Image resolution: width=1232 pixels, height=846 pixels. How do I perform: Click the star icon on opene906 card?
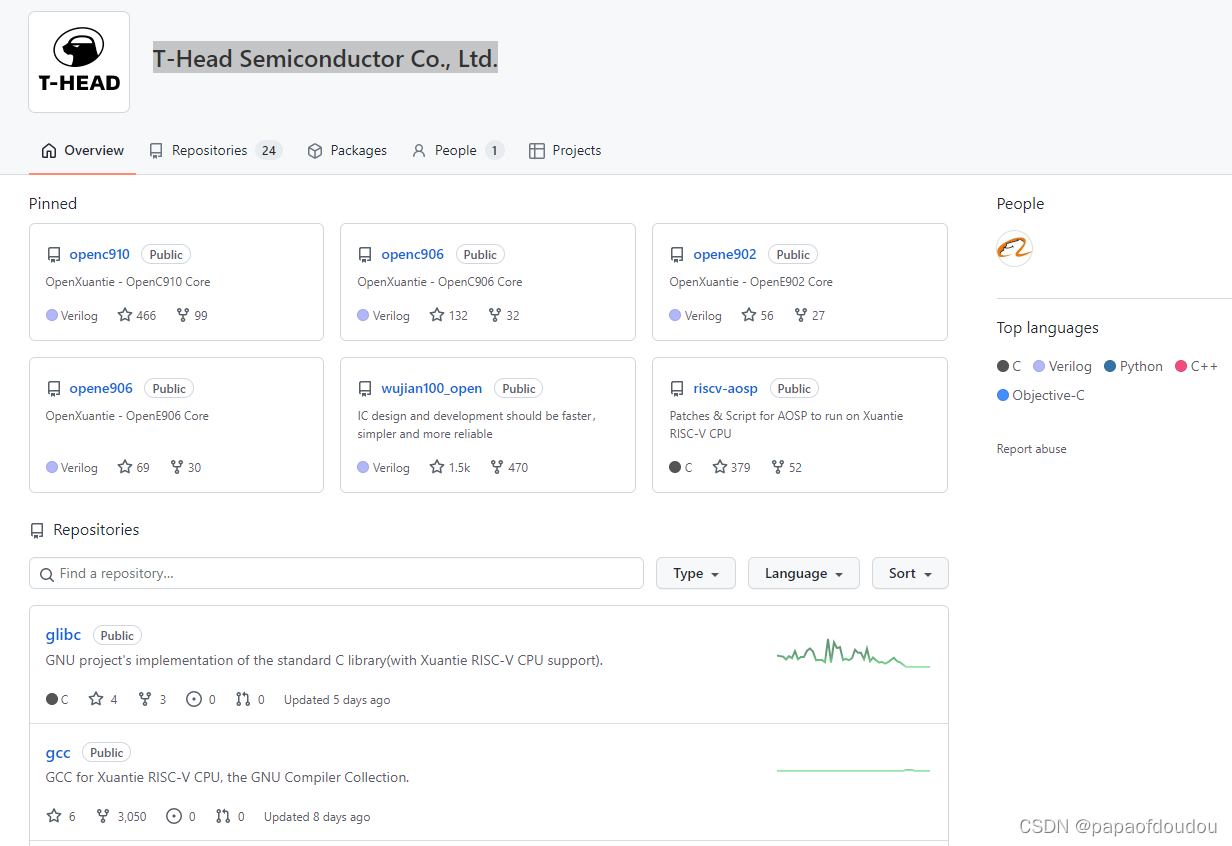click(x=125, y=467)
